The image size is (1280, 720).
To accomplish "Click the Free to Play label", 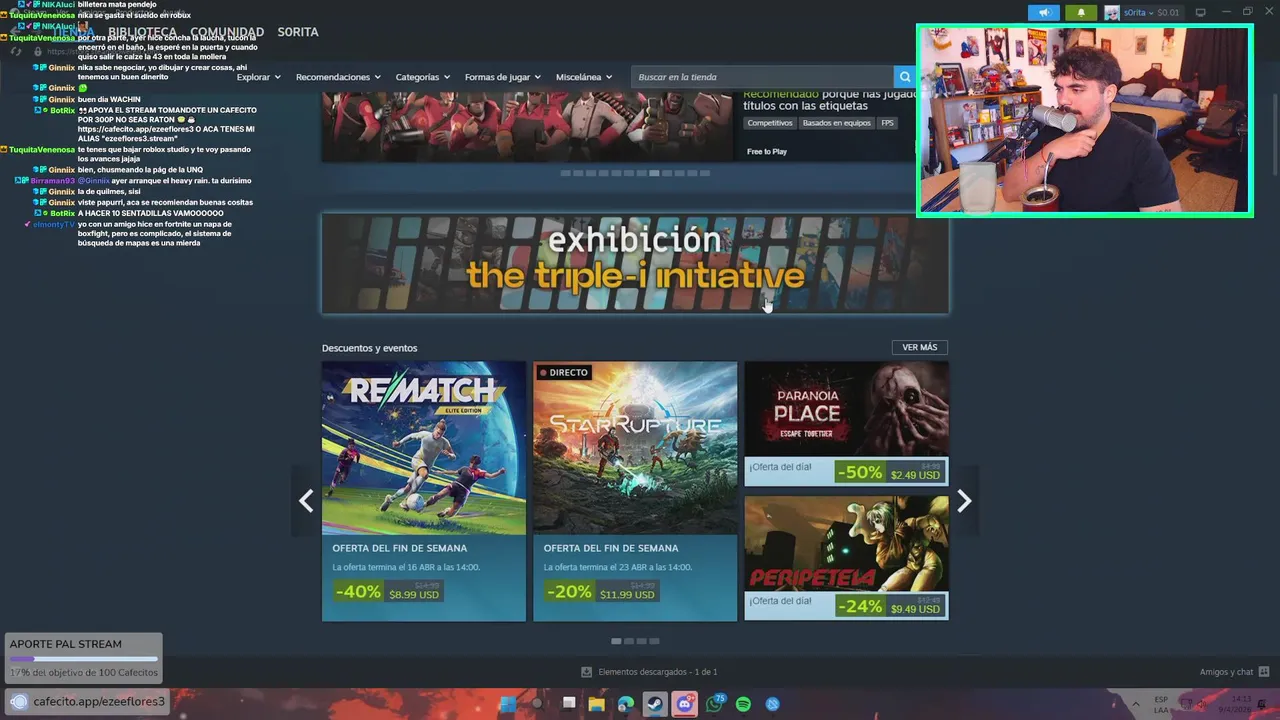I will [767, 152].
